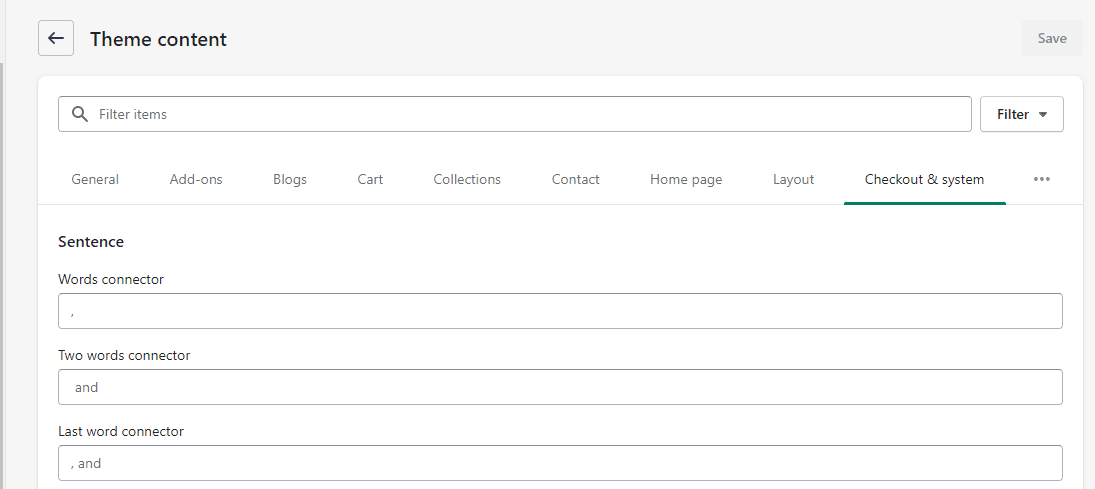The image size is (1095, 489).
Task: Click the Theme content page title
Action: 159,39
